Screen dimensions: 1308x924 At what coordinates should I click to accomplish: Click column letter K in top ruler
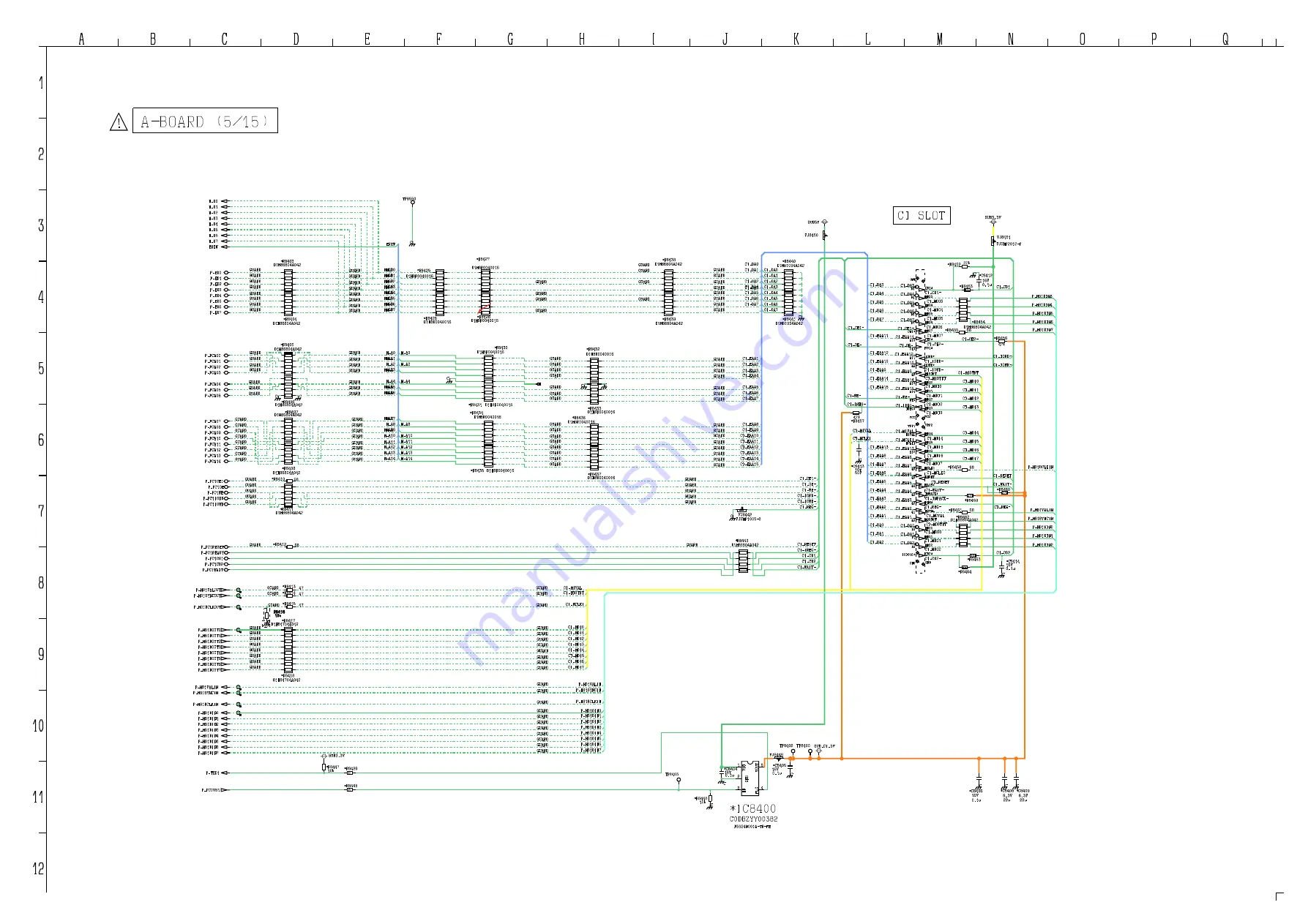(796, 40)
